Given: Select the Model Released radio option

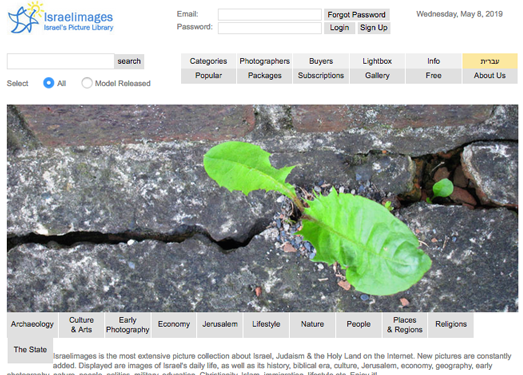Looking at the screenshot, I should (x=87, y=83).
